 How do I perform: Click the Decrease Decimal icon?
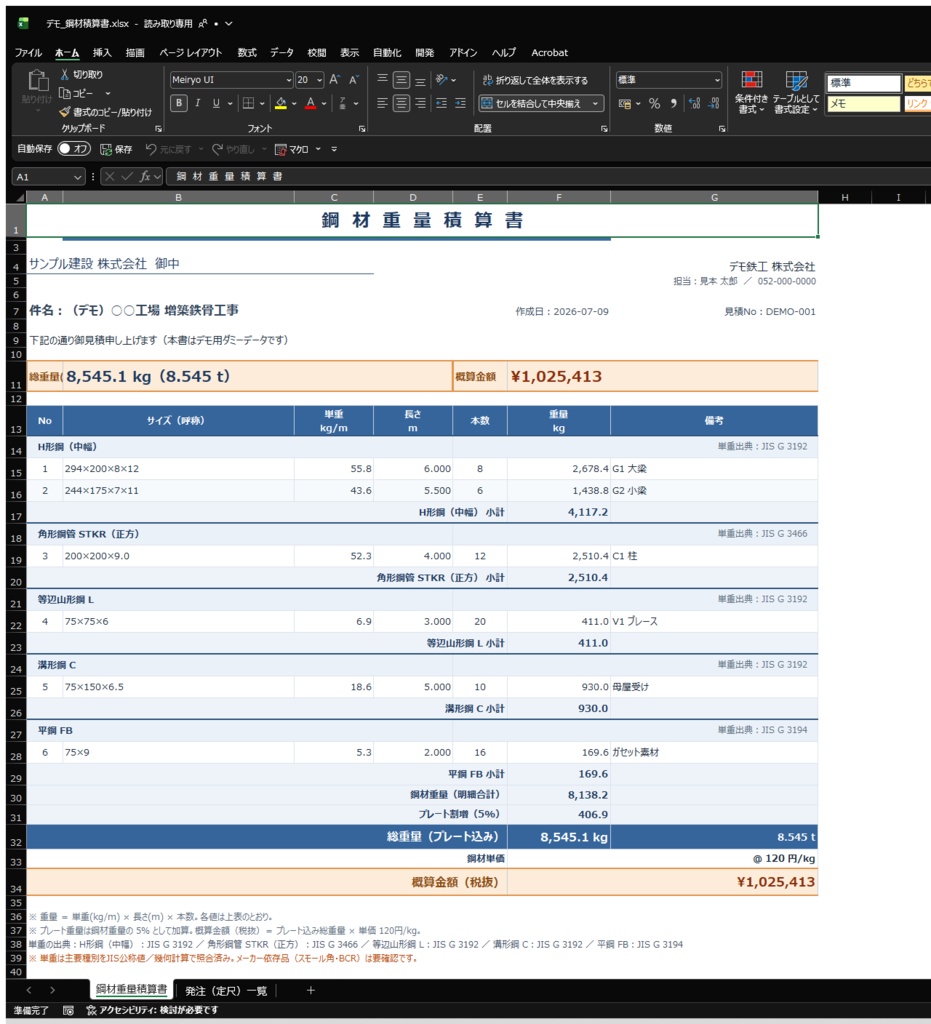[714, 103]
